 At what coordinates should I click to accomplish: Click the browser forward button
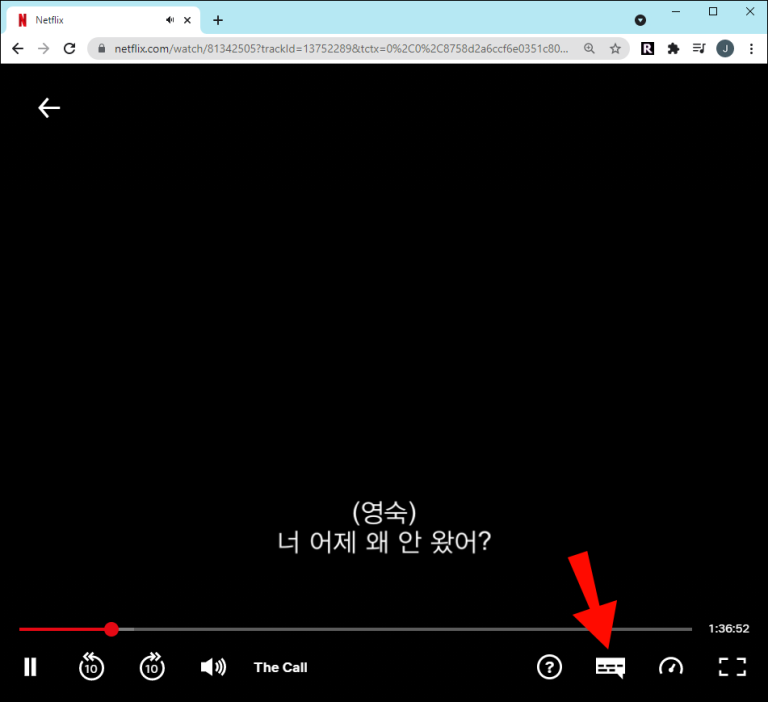coord(44,48)
